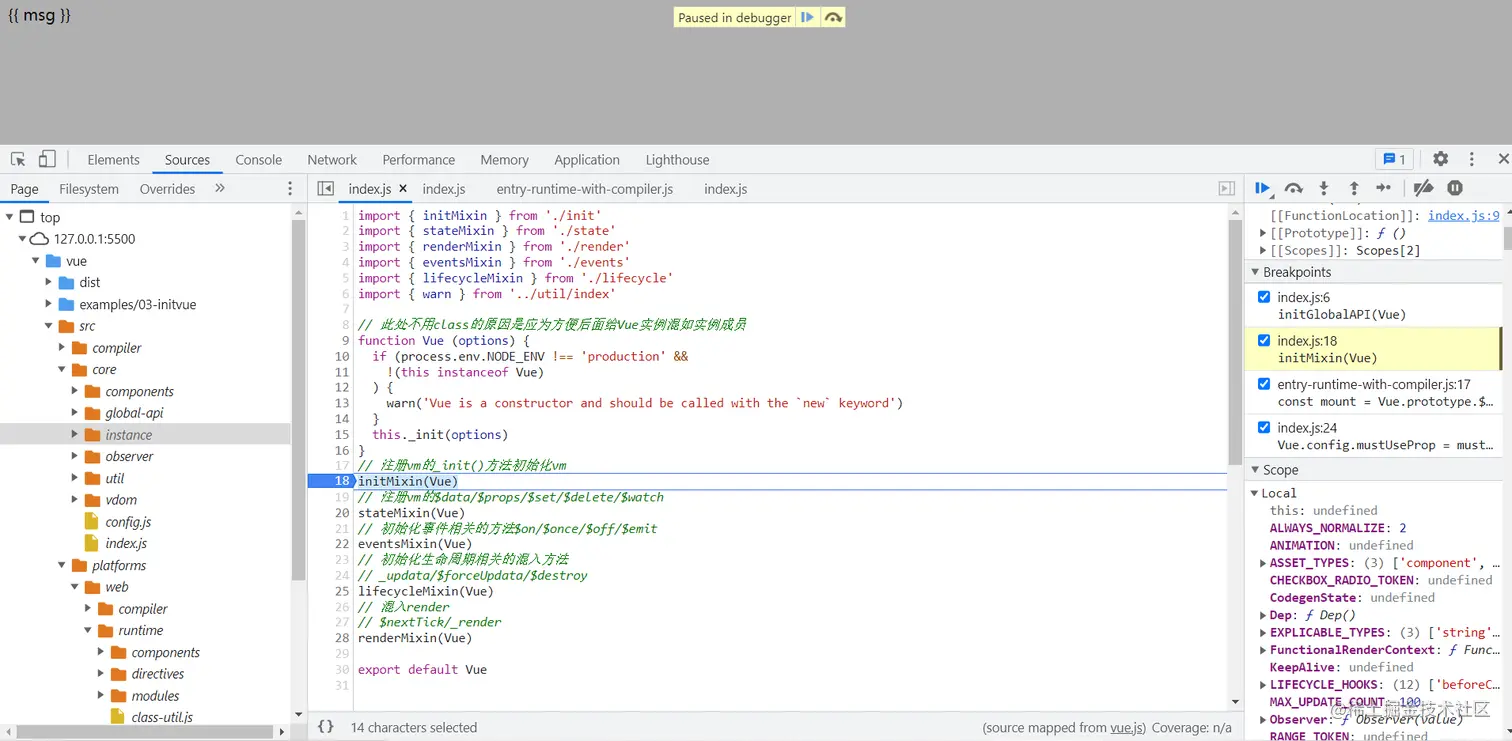Uncheck the index.js:18 initMixin breakpoint
The width and height of the screenshot is (1512, 741).
click(1264, 340)
